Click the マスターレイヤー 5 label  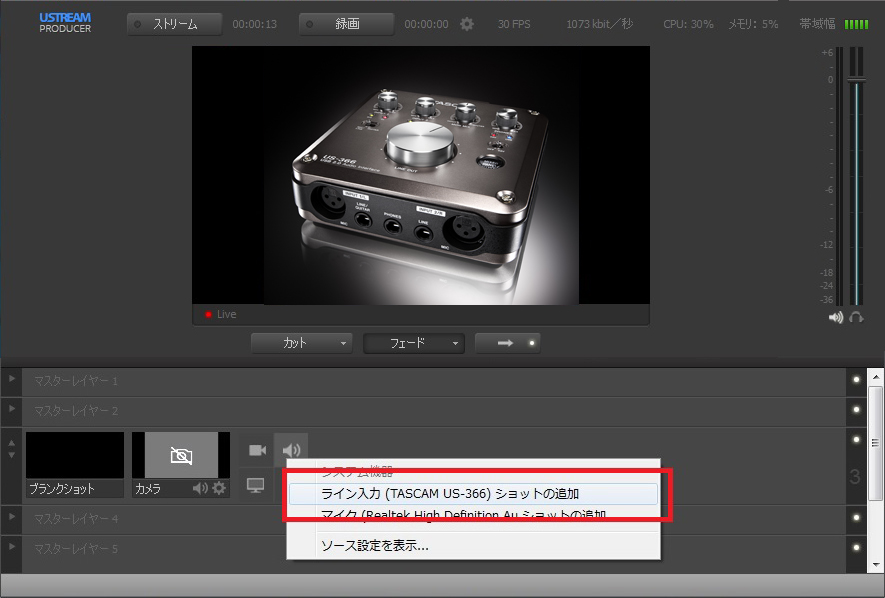tap(76, 548)
